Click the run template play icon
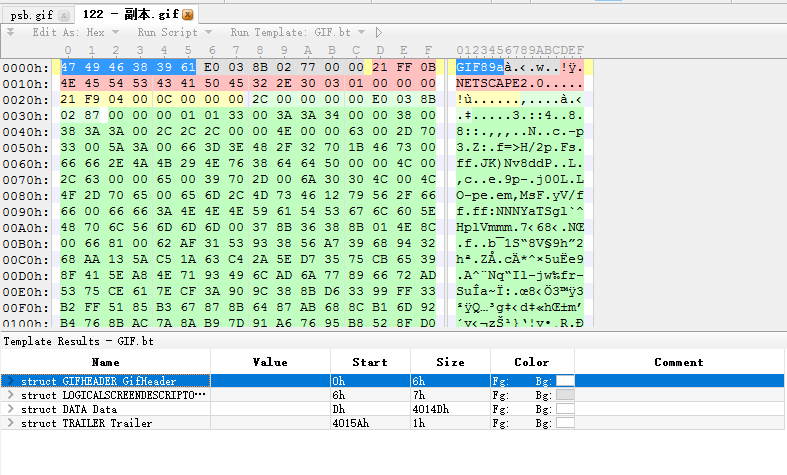This screenshot has width=787, height=475. [378, 32]
